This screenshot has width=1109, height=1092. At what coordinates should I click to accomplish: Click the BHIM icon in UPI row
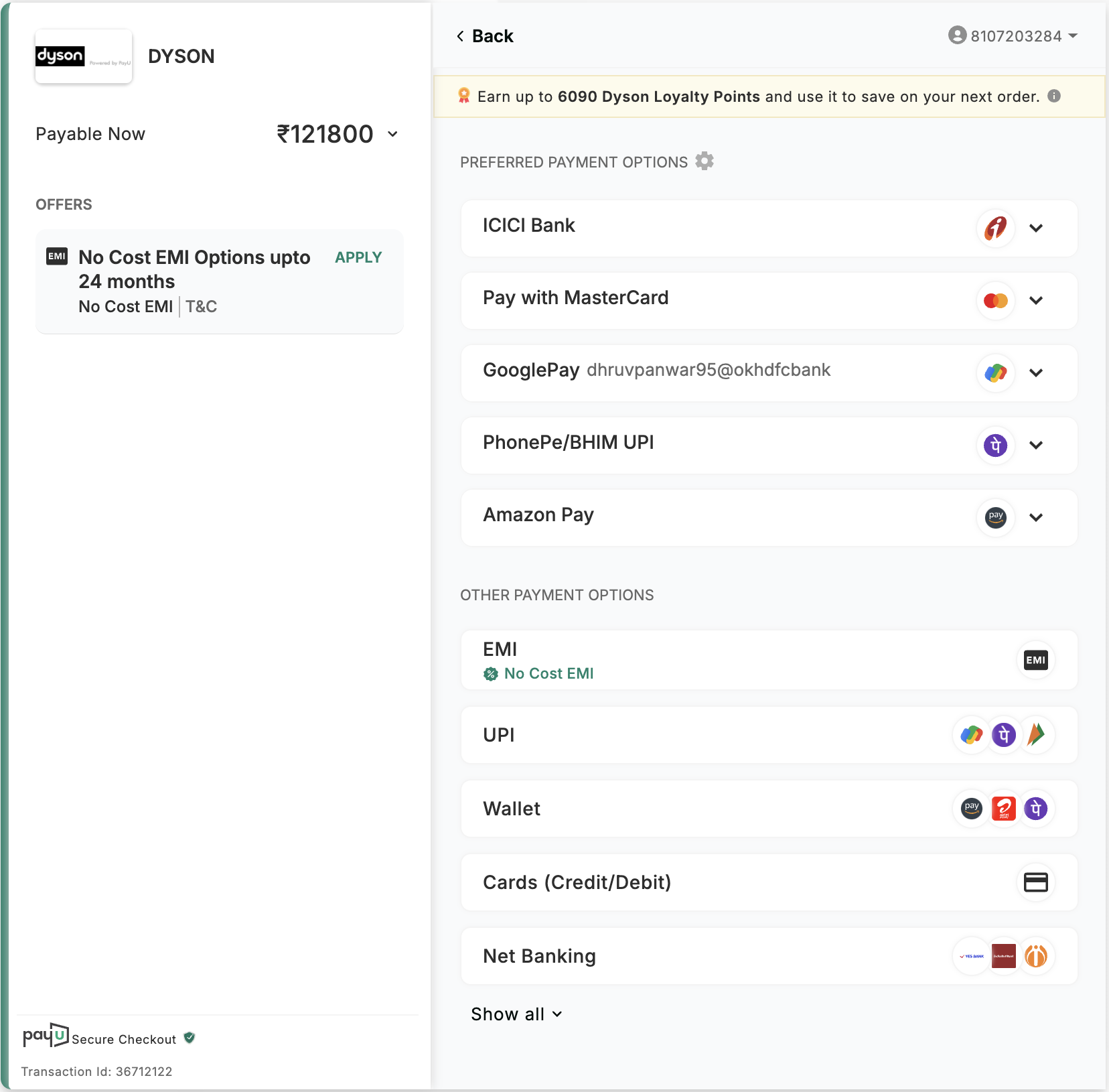pos(1036,735)
